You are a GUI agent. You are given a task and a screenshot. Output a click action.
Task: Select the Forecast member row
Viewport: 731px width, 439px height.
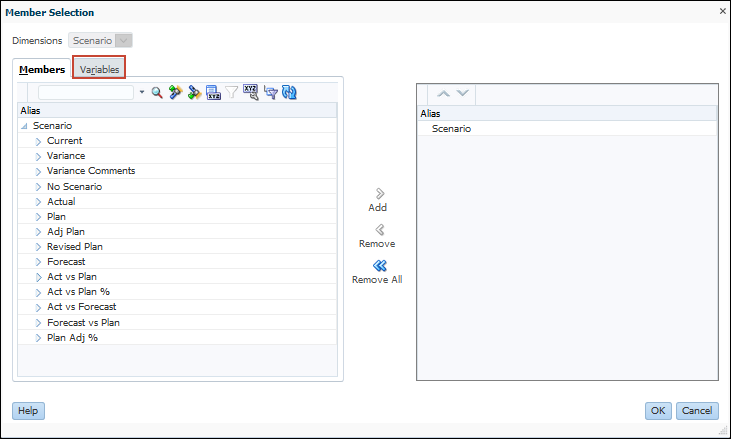point(177,261)
